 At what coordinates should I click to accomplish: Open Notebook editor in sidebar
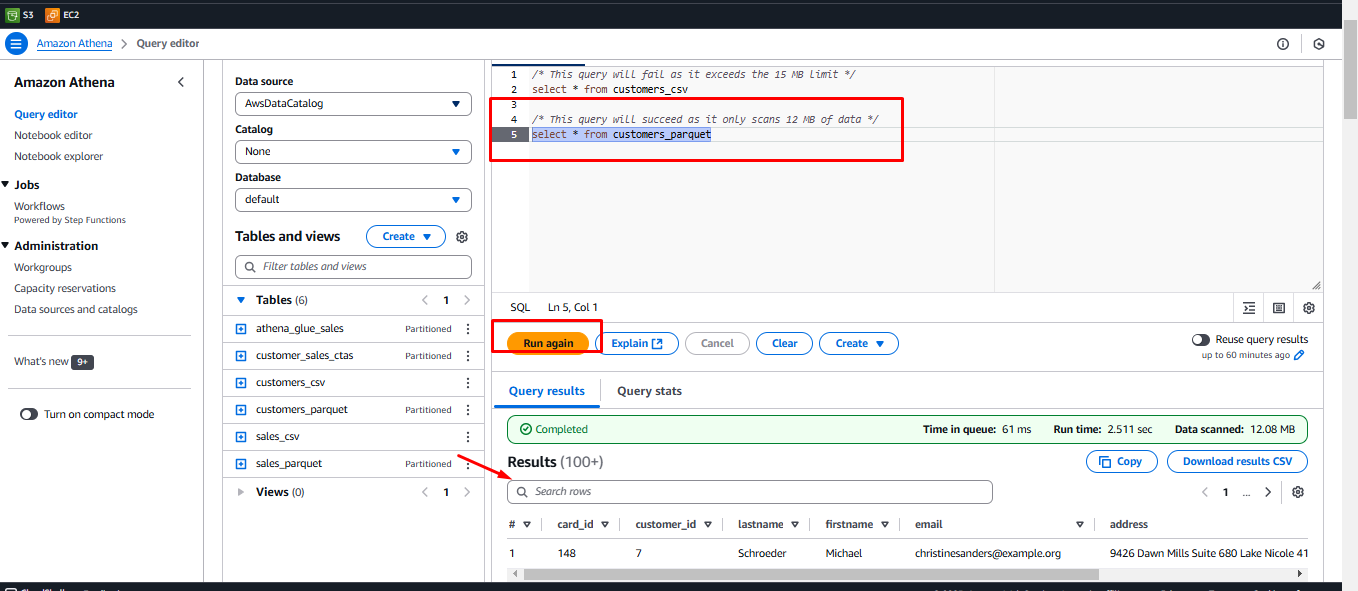[x=53, y=135]
